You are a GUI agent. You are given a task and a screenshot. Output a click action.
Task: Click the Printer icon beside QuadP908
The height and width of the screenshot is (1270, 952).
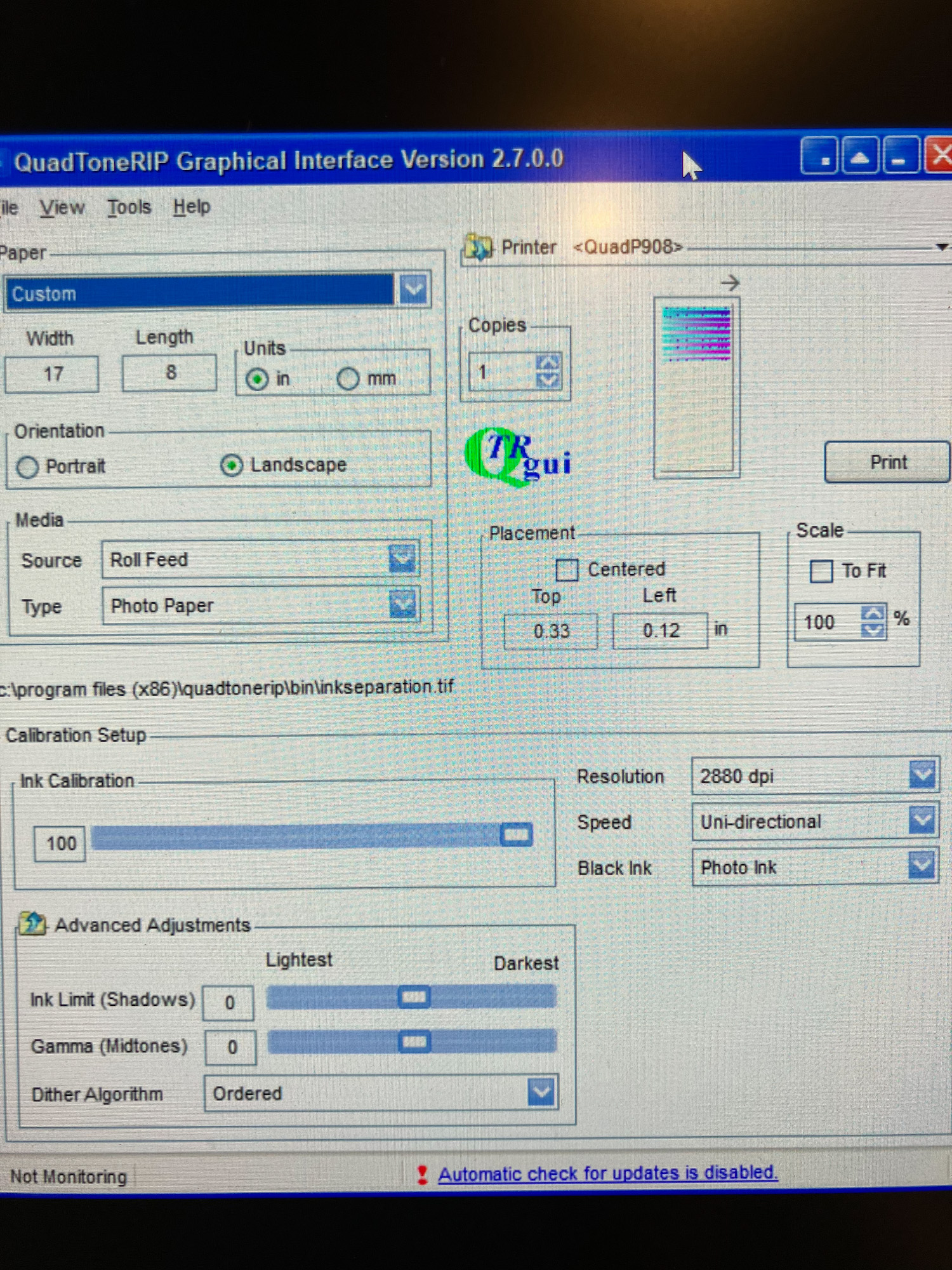pyautogui.click(x=479, y=248)
